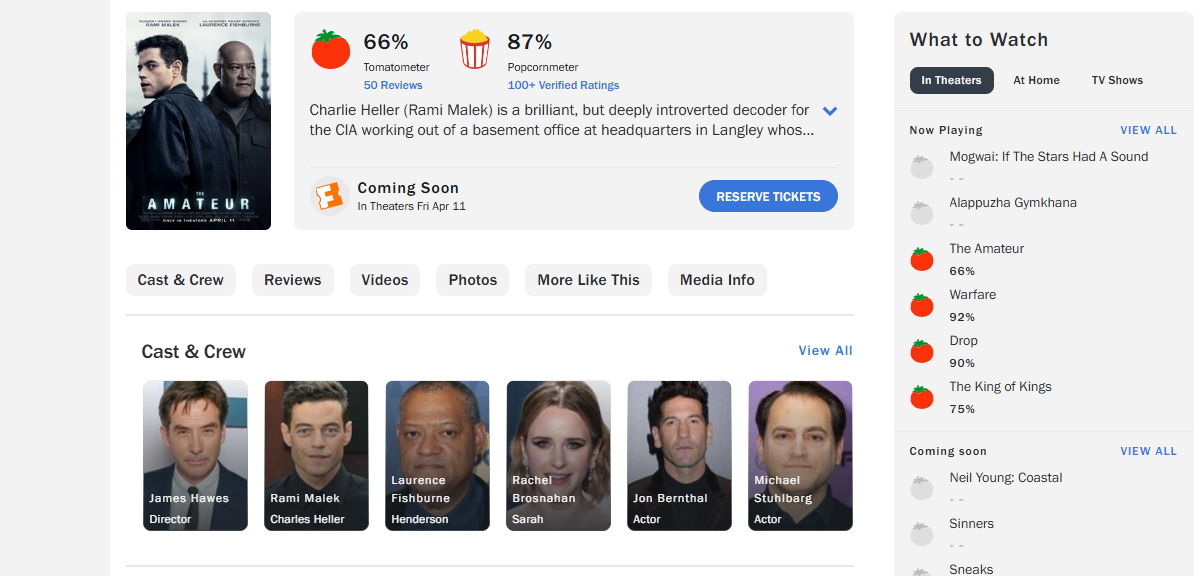Screen dimensions: 1200x576
Task: Click the Fandango ticket icon
Action: pos(328,196)
